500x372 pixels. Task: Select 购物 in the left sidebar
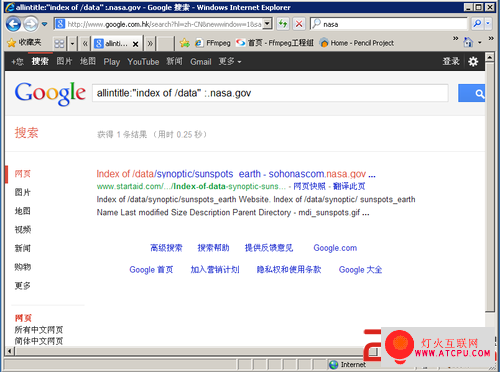pos(23,267)
